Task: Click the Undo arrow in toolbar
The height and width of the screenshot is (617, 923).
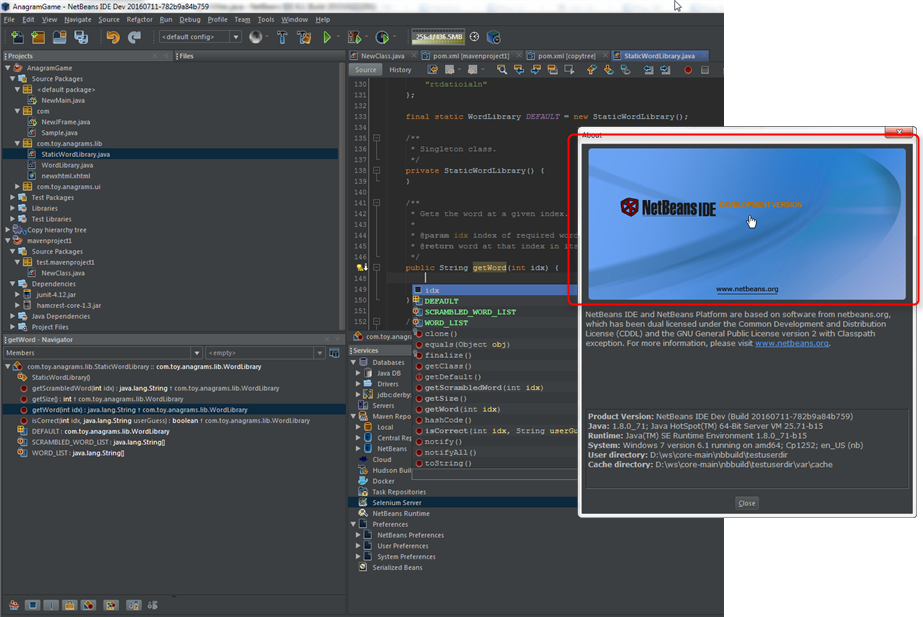Action: [112, 37]
